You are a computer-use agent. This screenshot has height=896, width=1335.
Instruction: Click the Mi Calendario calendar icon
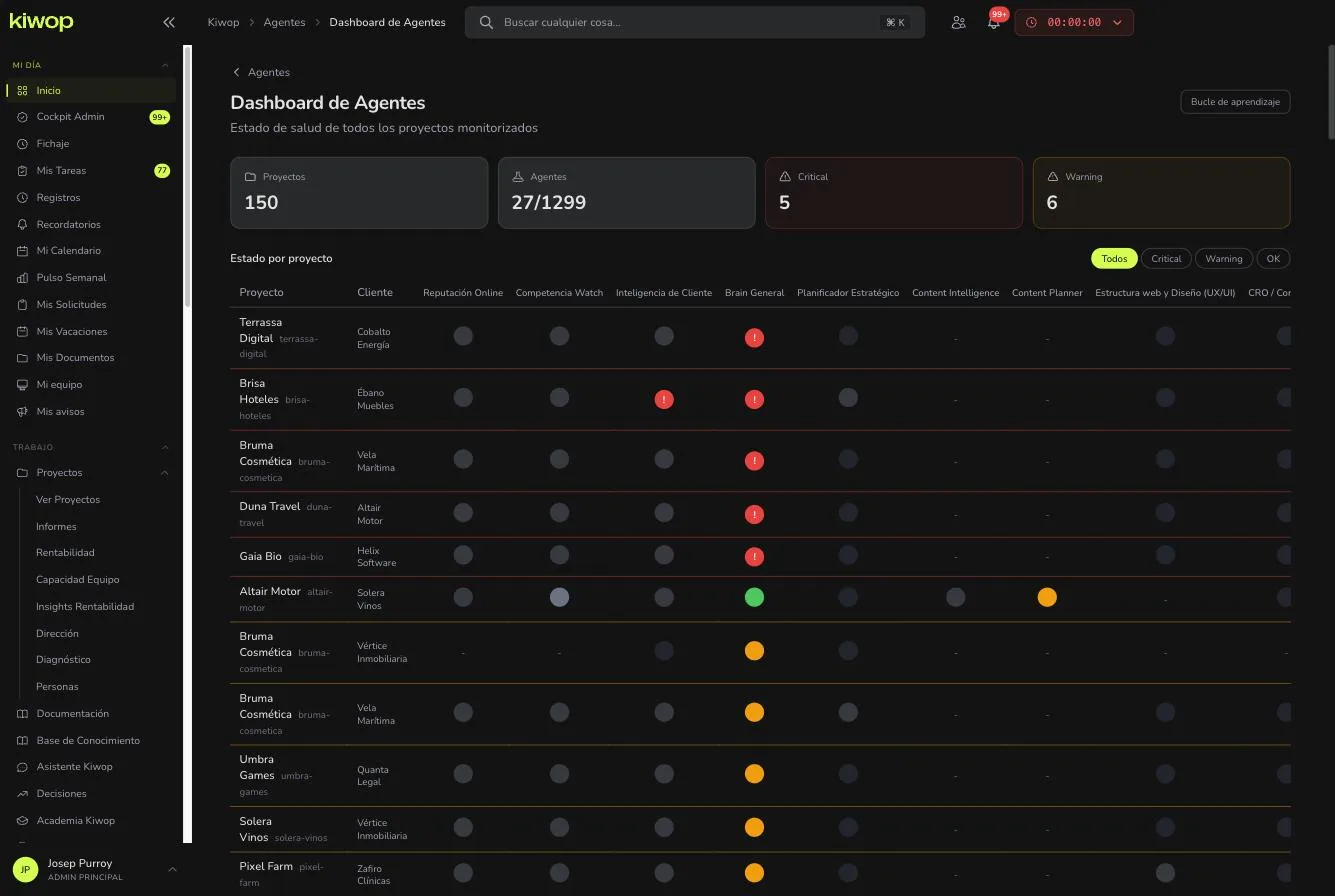(22, 251)
